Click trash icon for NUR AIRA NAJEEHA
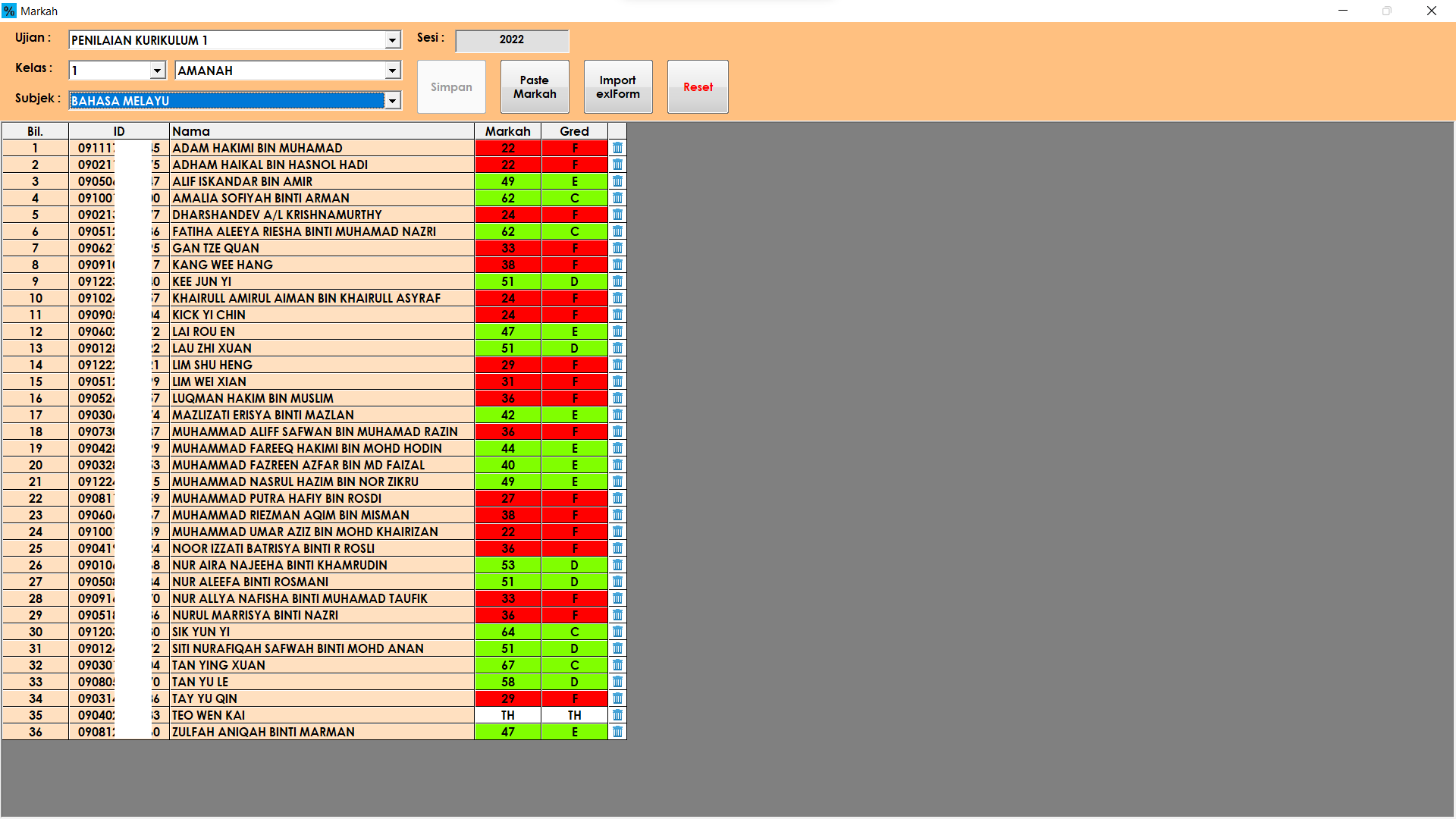The image size is (1456, 819). click(617, 565)
